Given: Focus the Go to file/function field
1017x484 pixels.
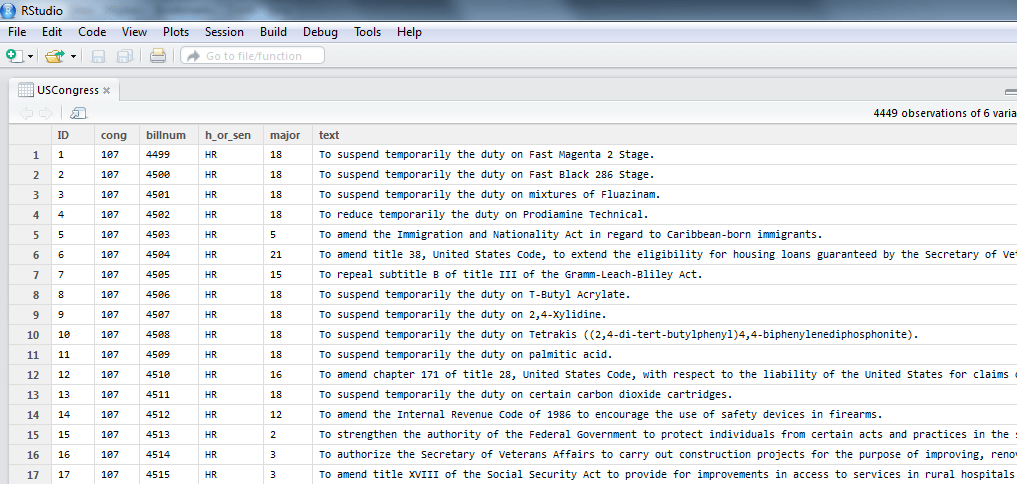Looking at the screenshot, I should tap(252, 56).
